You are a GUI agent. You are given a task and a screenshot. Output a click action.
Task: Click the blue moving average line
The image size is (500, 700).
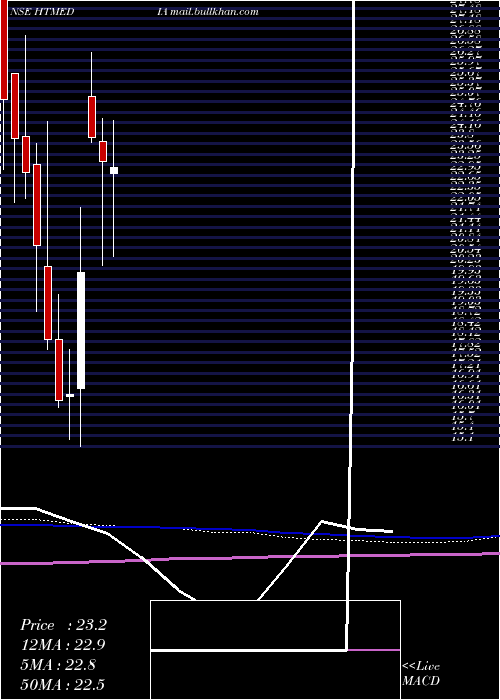[250, 531]
